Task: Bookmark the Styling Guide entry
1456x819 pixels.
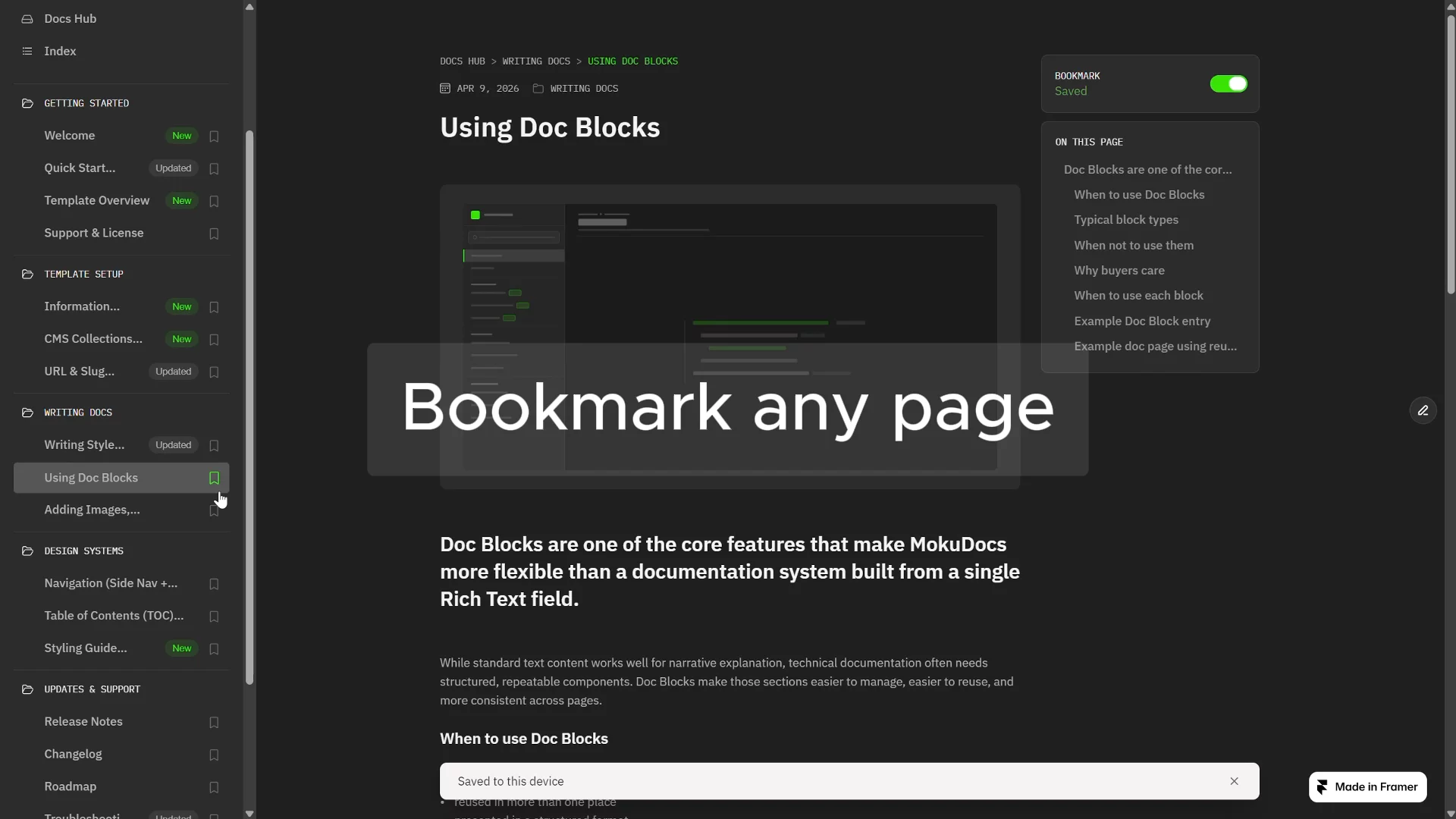Action: (x=214, y=649)
